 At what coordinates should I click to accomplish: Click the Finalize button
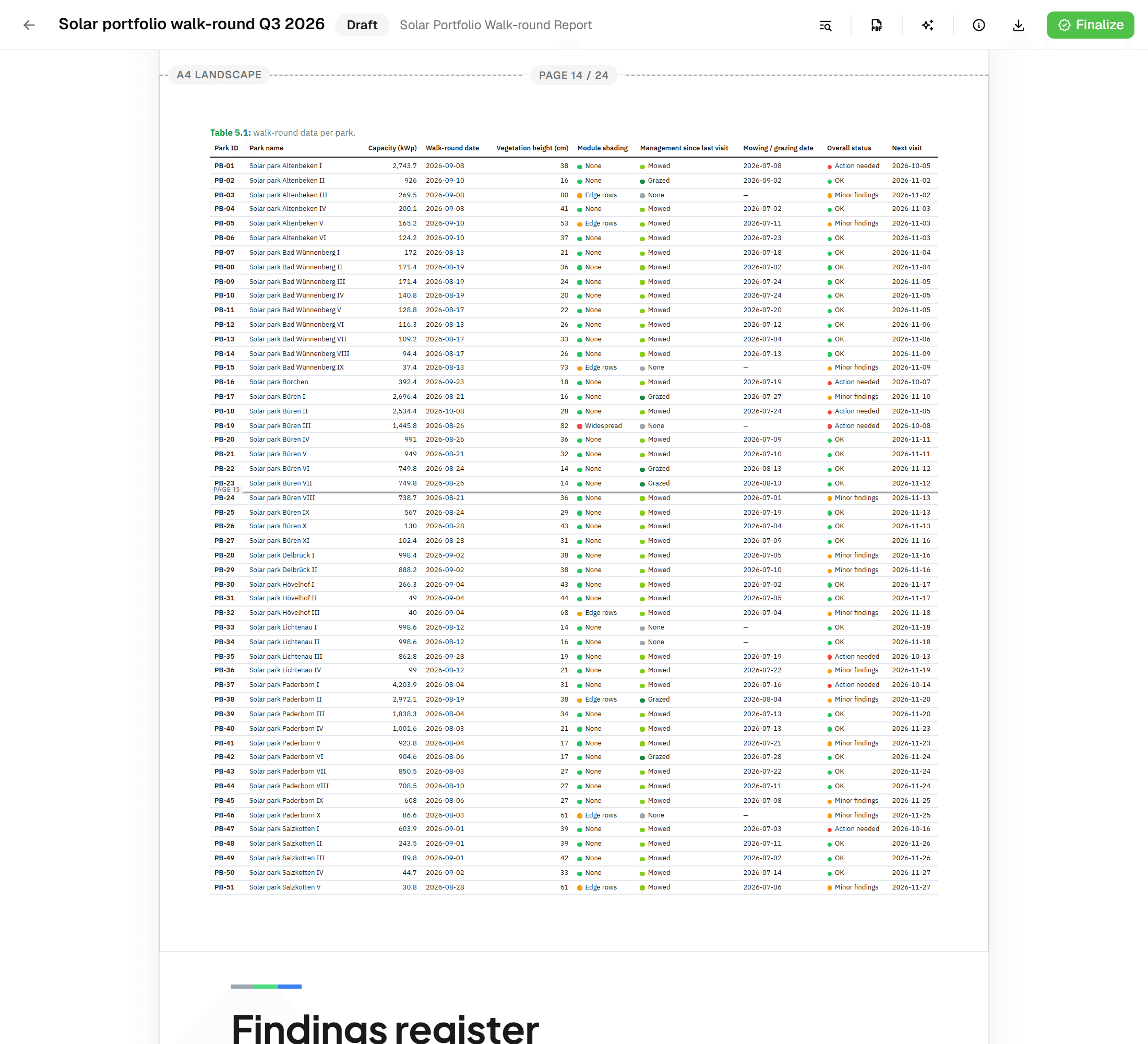tap(1090, 25)
